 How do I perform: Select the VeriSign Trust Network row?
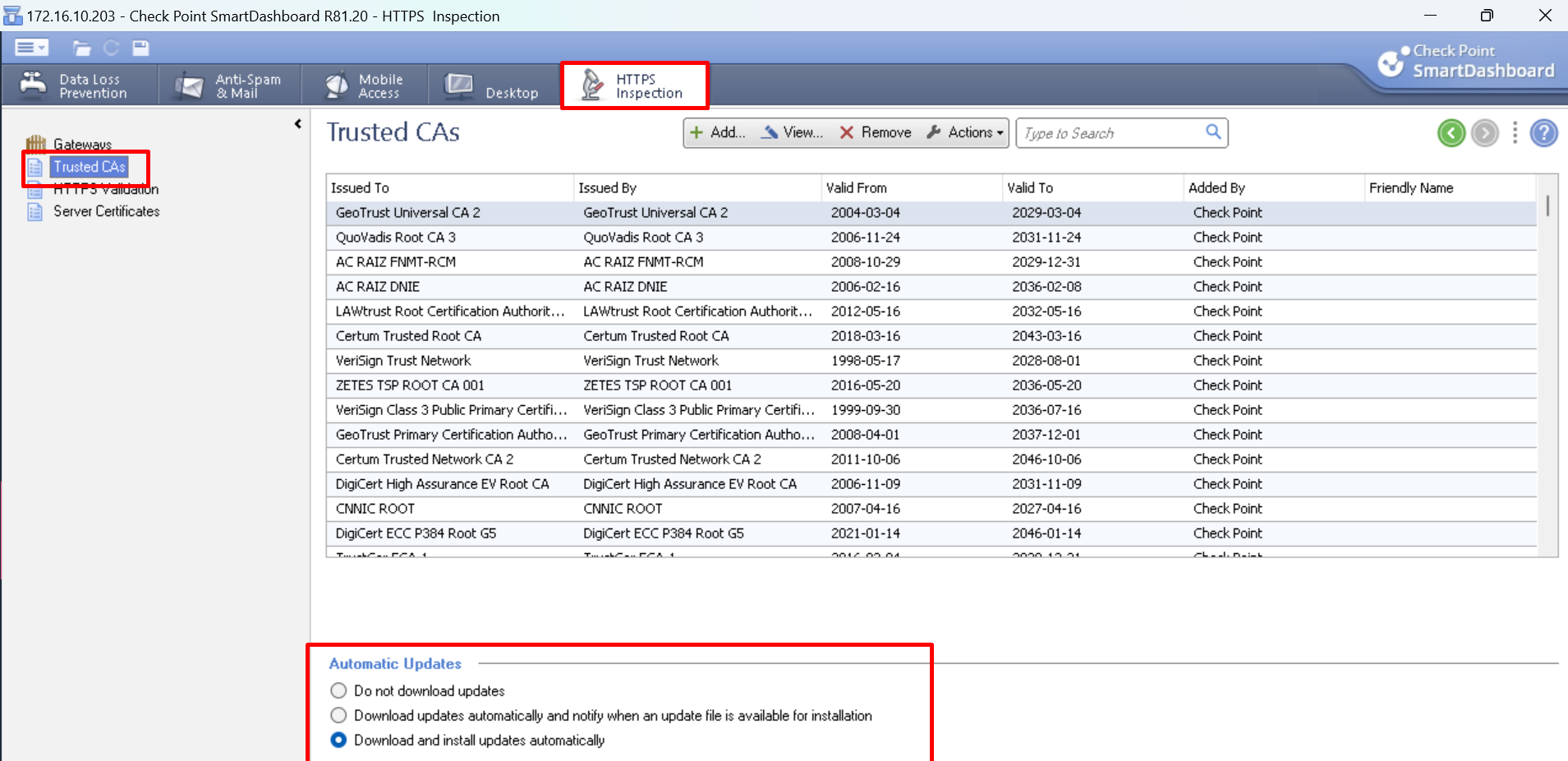point(931,361)
